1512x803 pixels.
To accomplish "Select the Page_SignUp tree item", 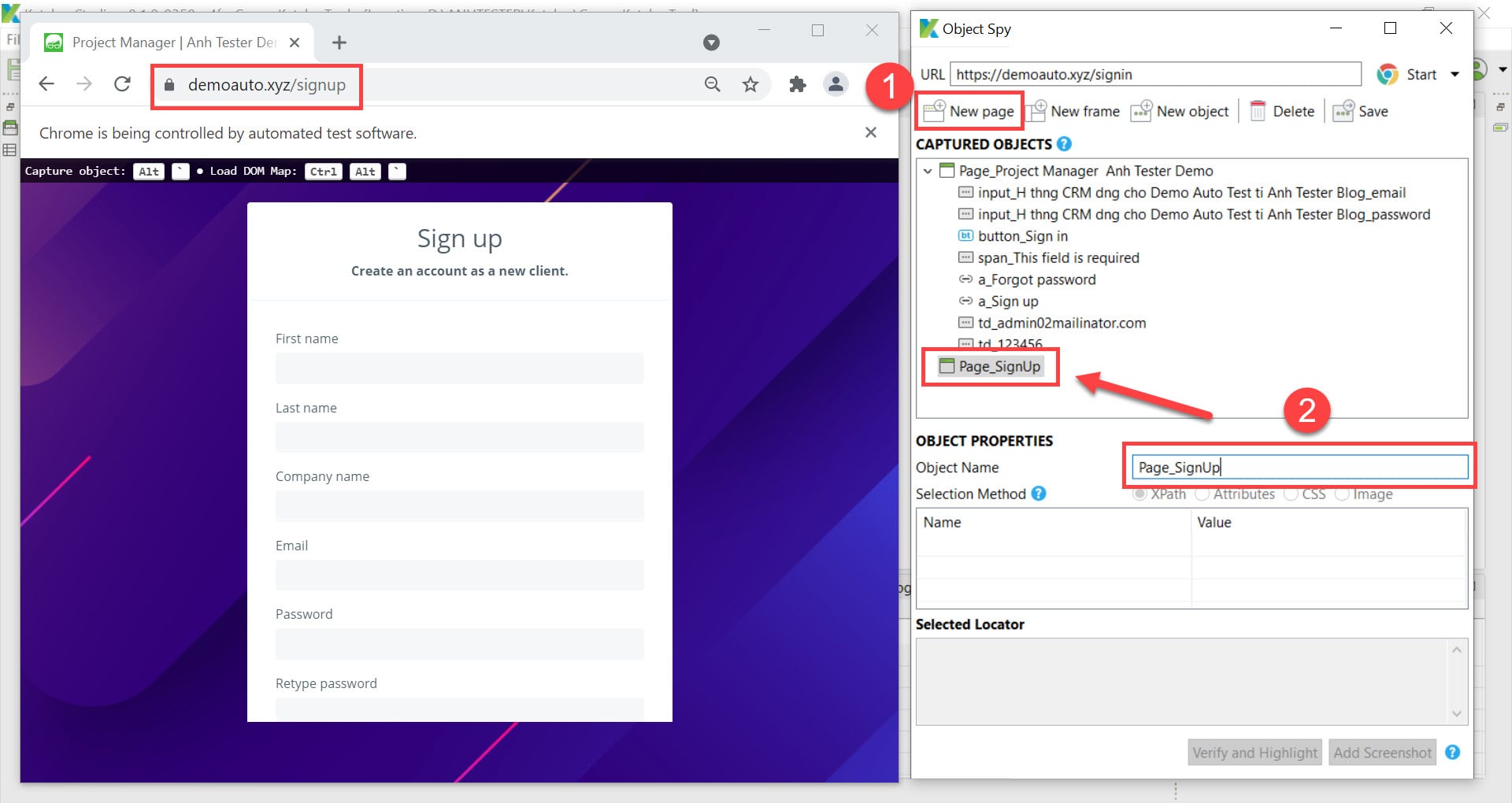I will coord(991,366).
